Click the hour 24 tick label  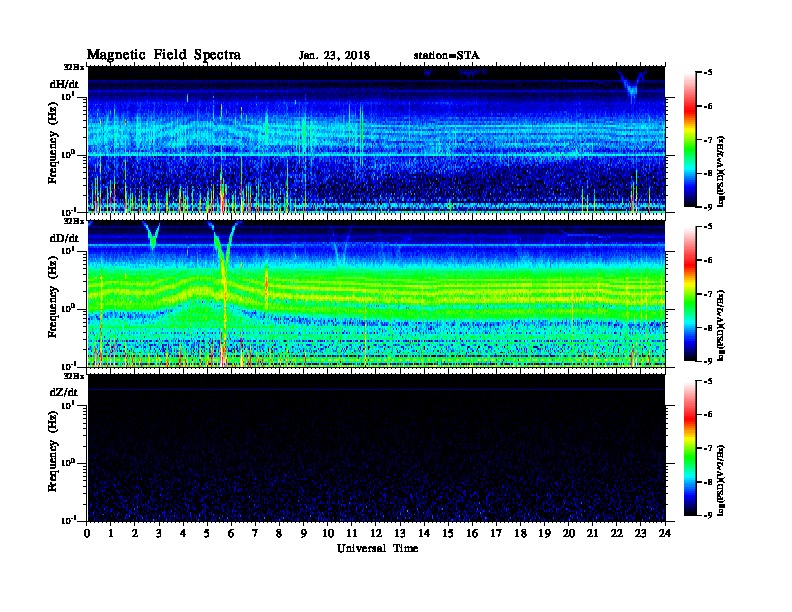pos(665,533)
